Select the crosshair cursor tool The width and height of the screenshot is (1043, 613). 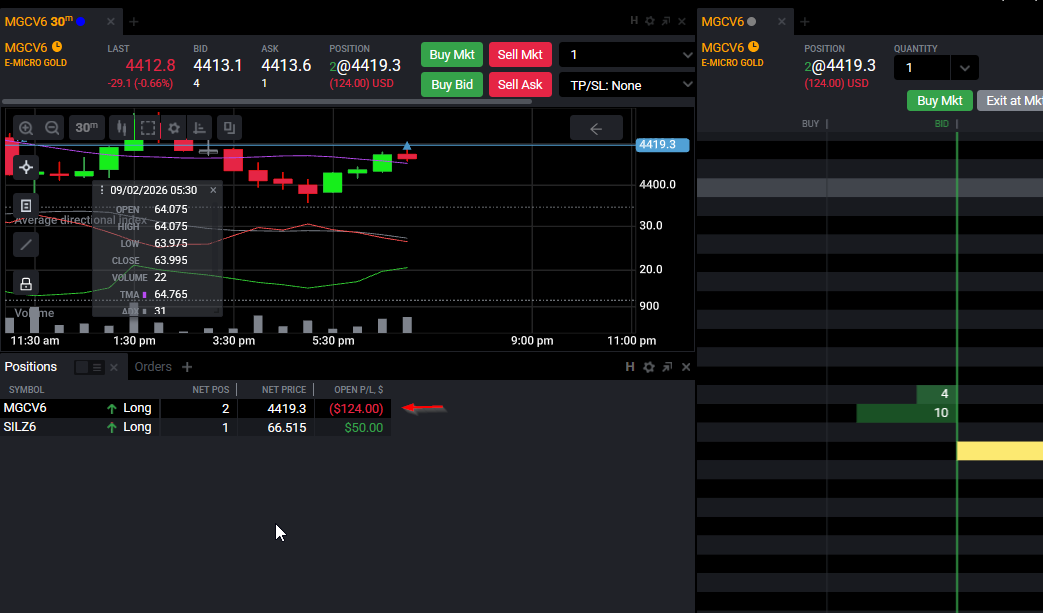[x=26, y=168]
